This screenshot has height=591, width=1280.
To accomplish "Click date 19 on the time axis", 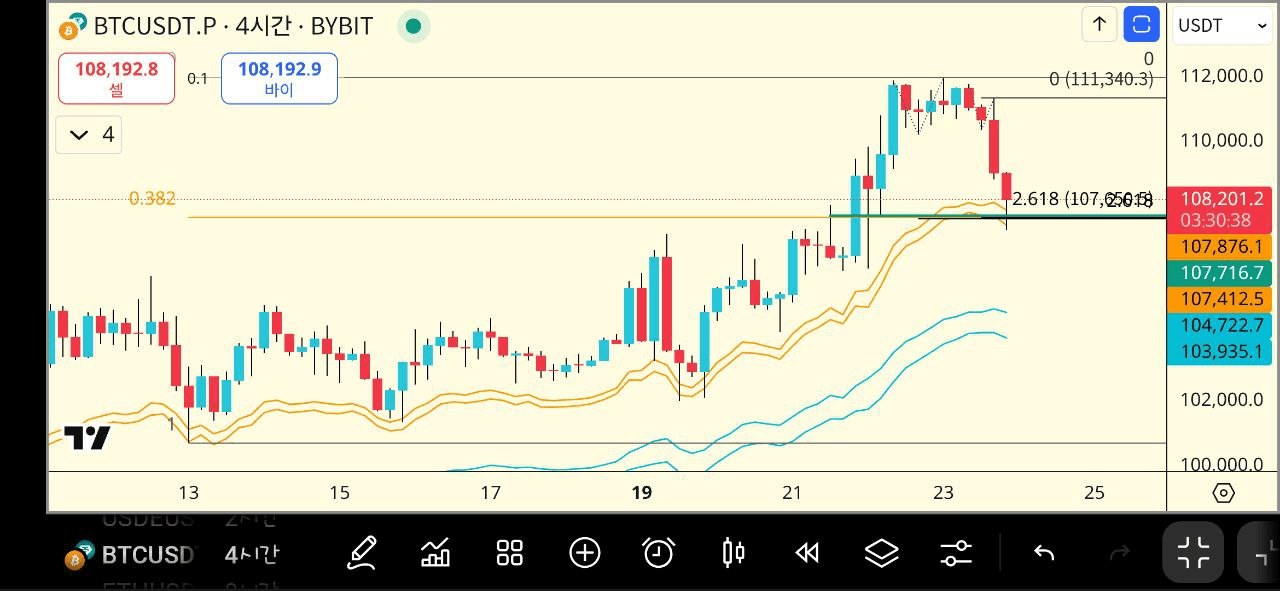I will coord(642,492).
